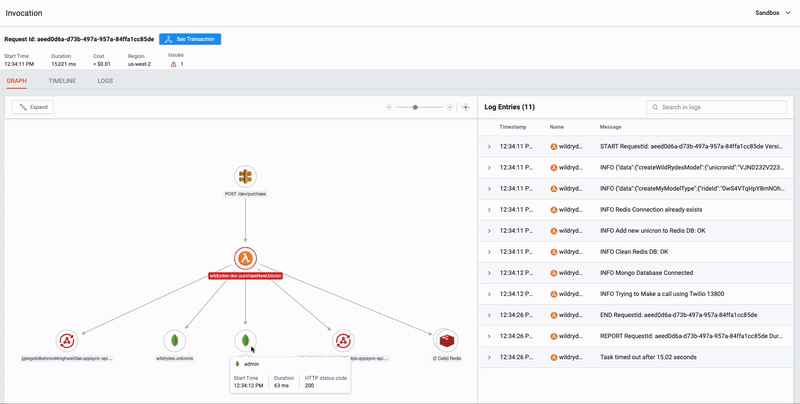Click the issues warning triangle icon
Viewport: 800px width, 404px height.
pyautogui.click(x=173, y=64)
